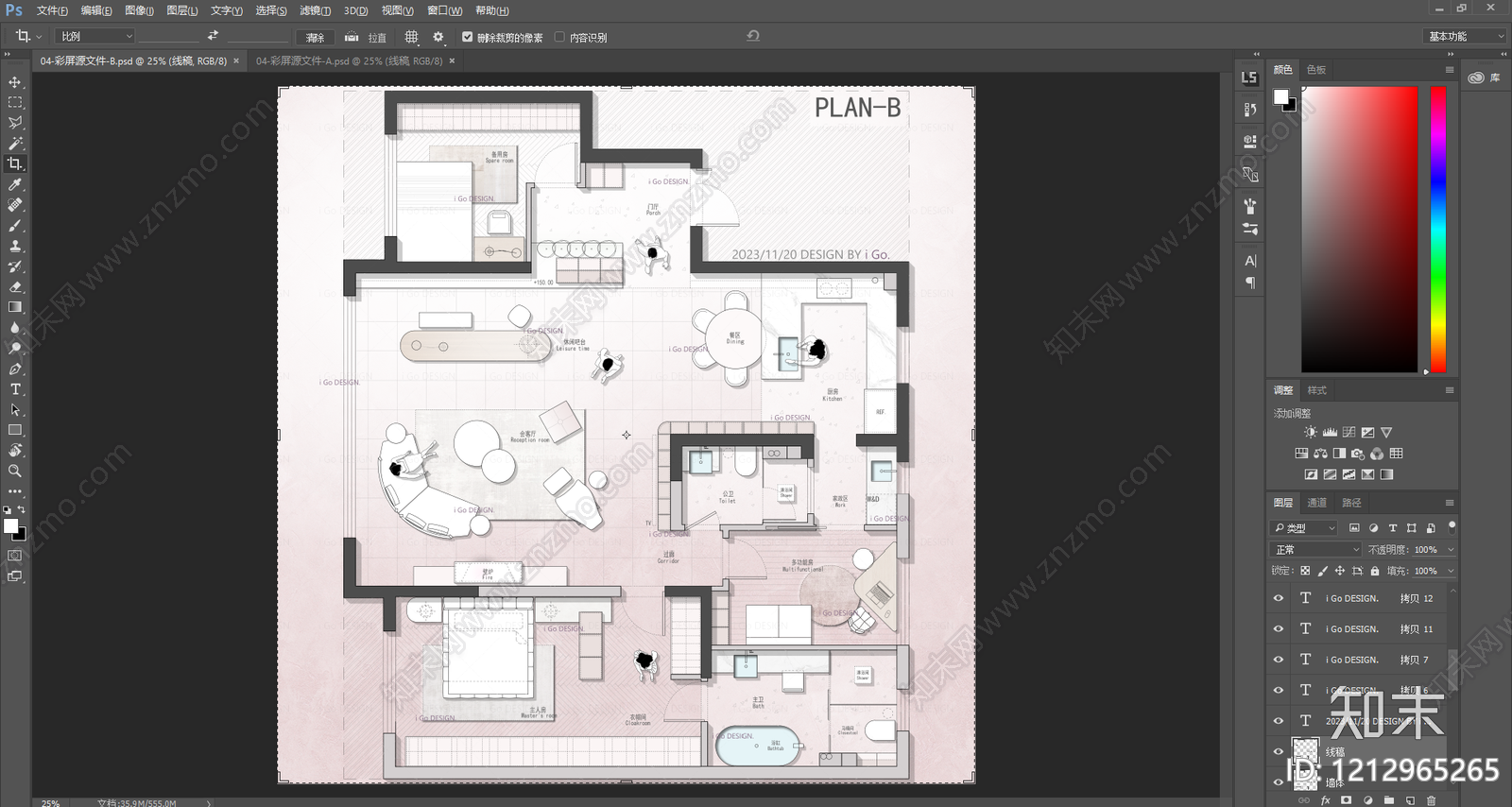Add a Levels adjustment

(1330, 433)
